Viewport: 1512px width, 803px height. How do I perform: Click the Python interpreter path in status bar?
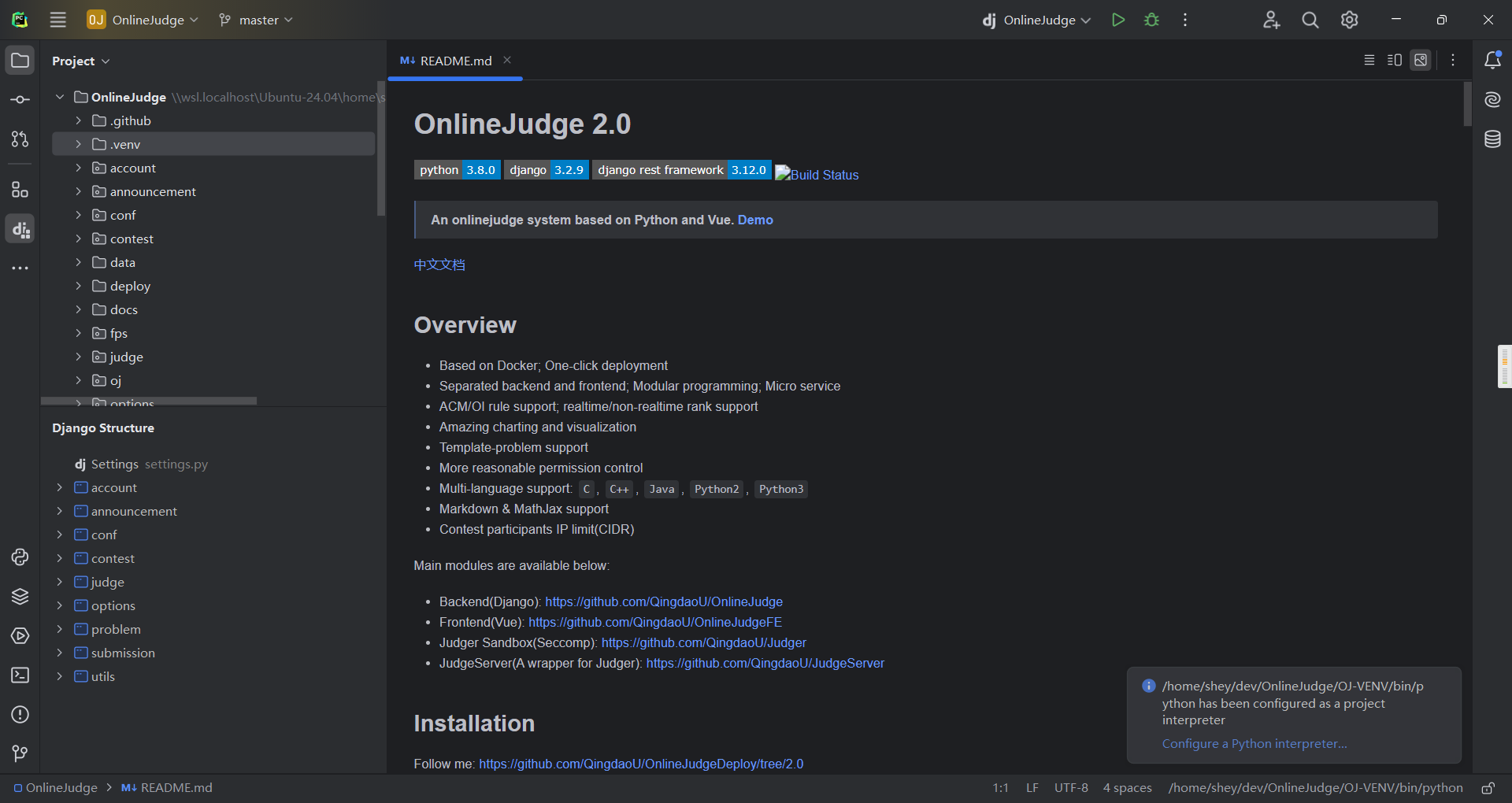point(1315,788)
